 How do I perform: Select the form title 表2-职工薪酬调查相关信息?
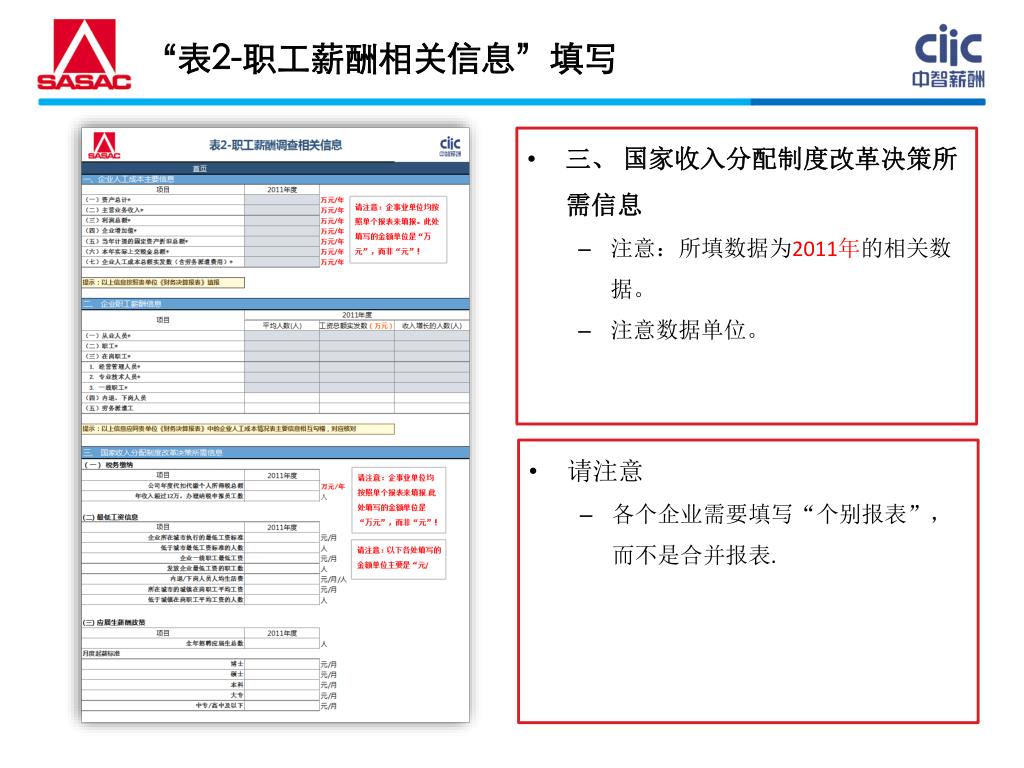click(275, 145)
